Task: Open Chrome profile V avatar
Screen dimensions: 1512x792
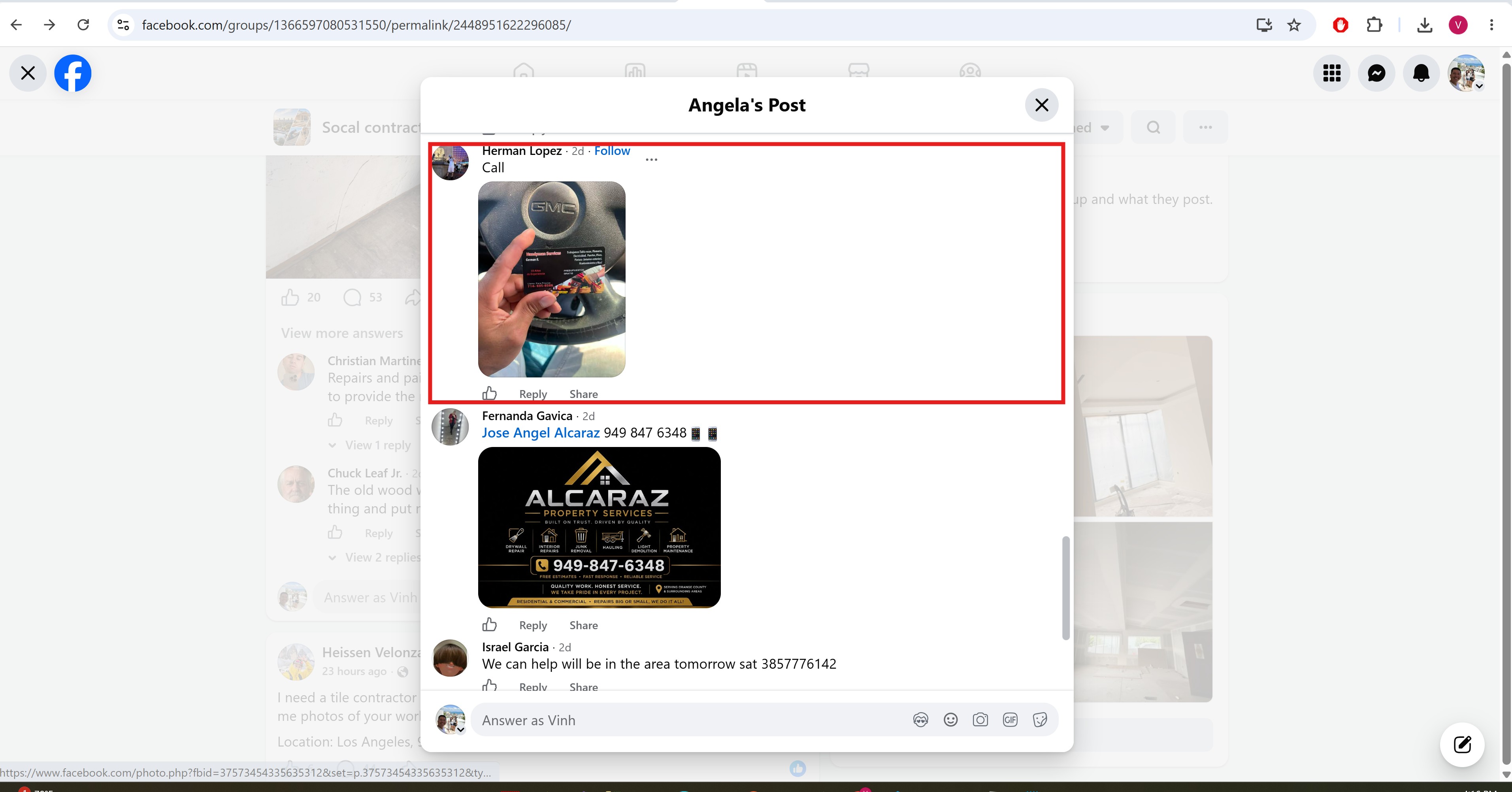Action: [x=1458, y=25]
